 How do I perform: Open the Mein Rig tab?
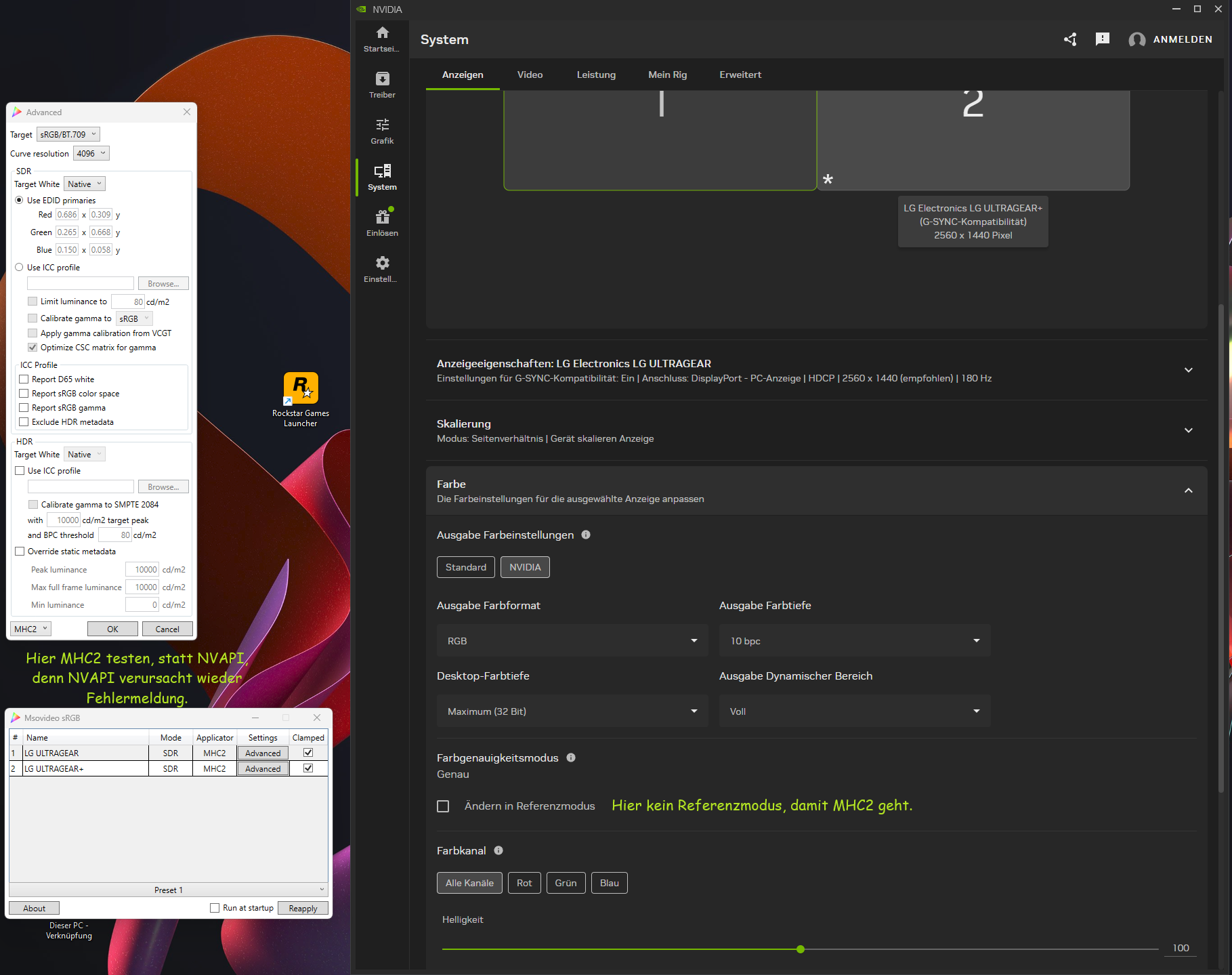(x=667, y=75)
